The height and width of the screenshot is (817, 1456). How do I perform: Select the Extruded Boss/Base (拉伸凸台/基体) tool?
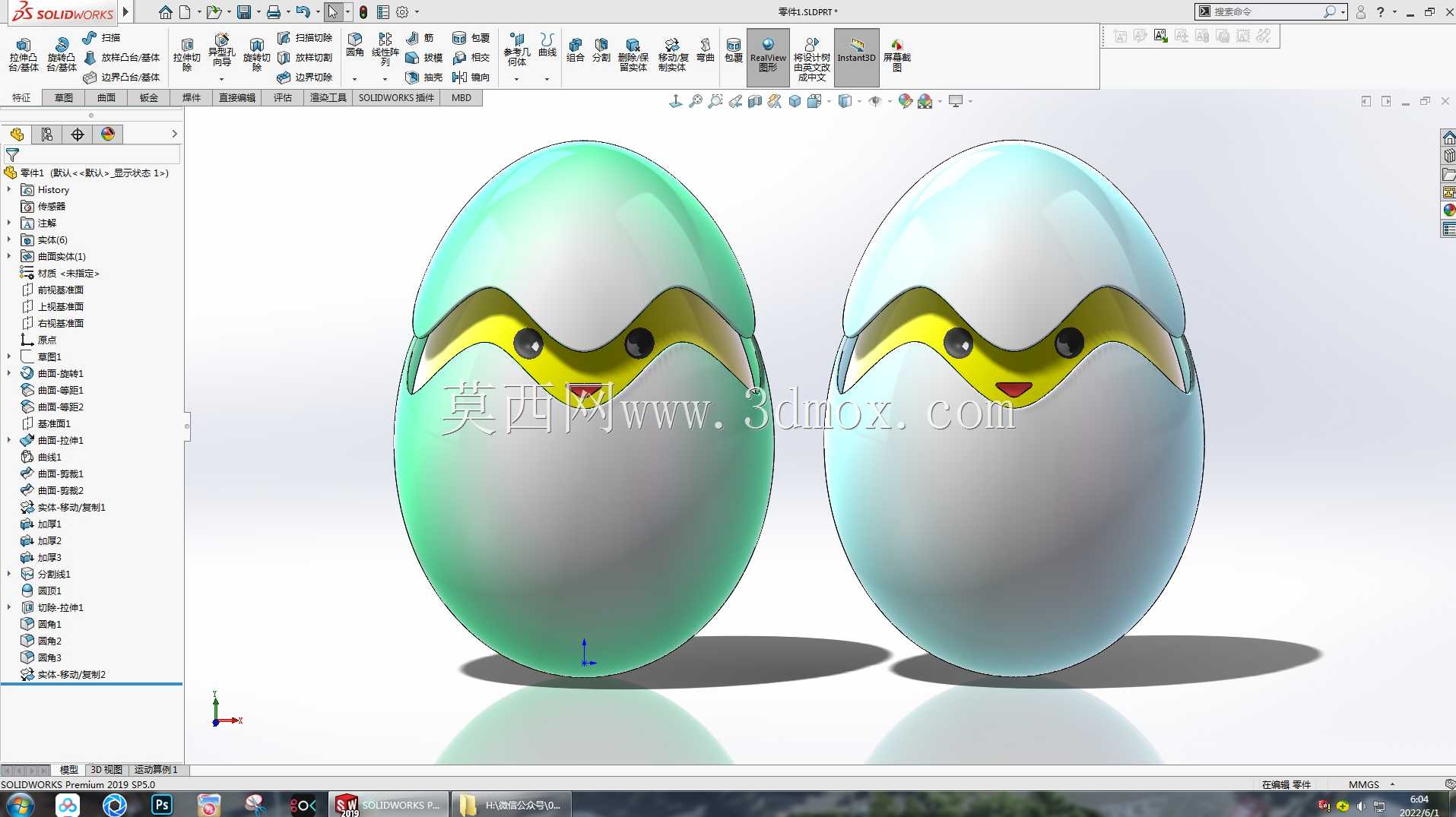click(x=23, y=55)
